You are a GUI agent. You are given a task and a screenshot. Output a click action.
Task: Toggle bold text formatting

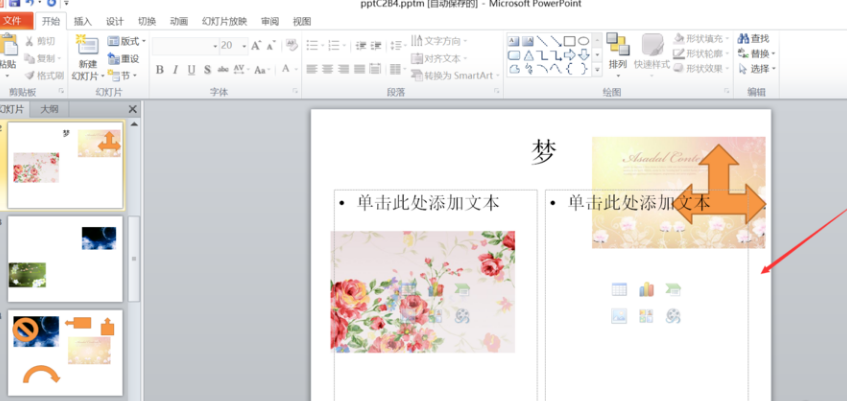tap(160, 70)
